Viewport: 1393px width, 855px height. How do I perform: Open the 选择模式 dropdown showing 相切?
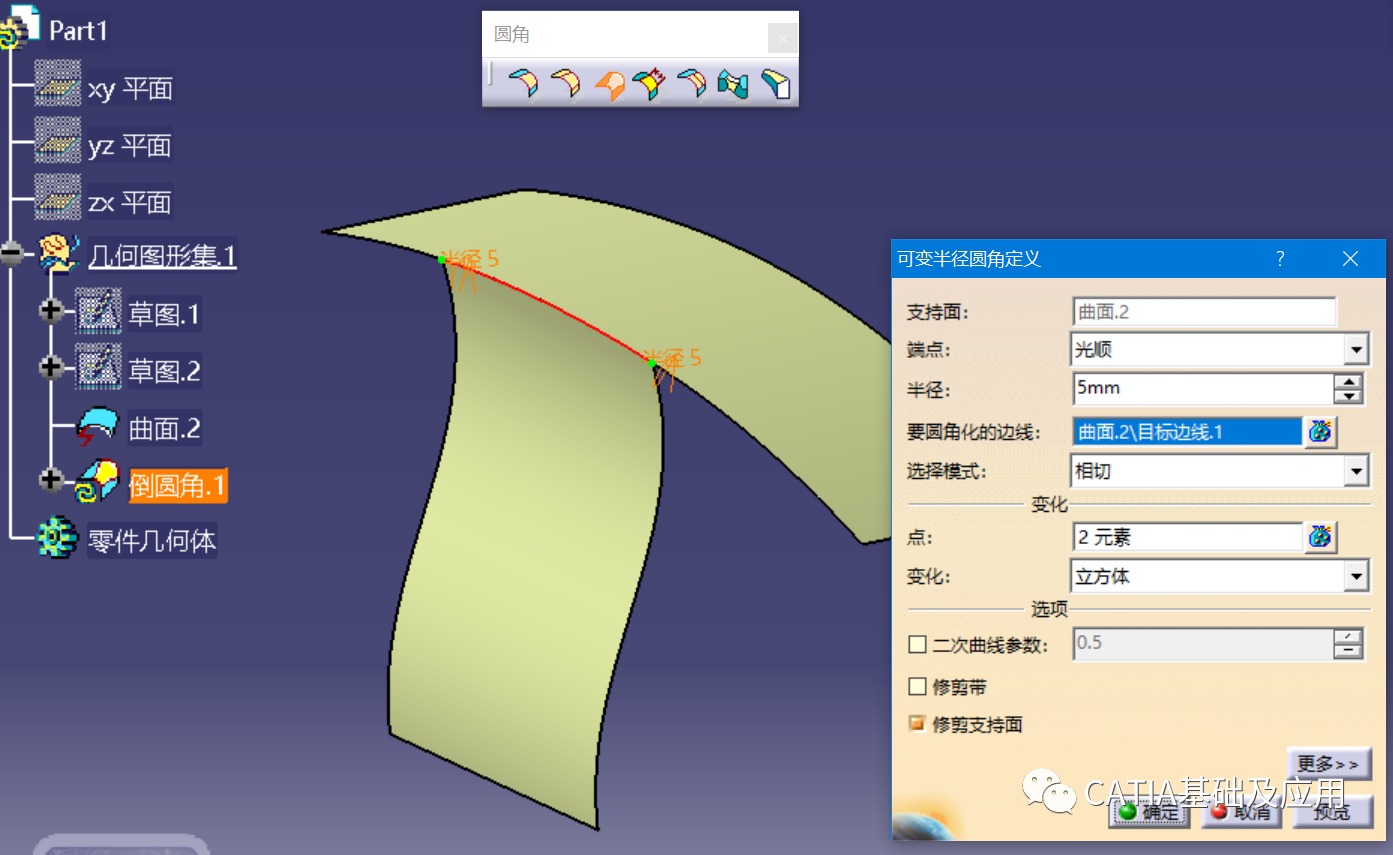[1219, 471]
